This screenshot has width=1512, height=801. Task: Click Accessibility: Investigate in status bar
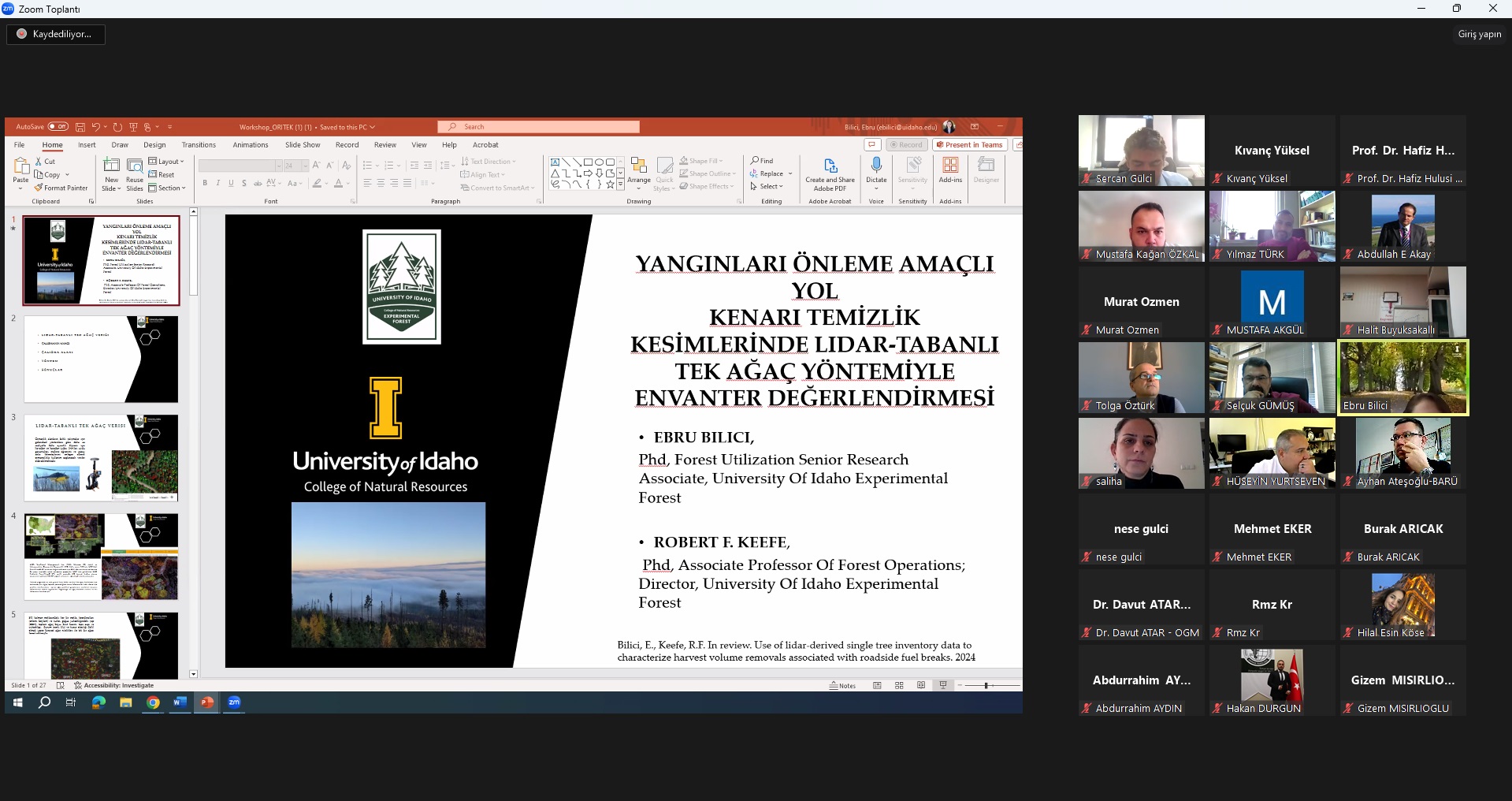point(114,686)
